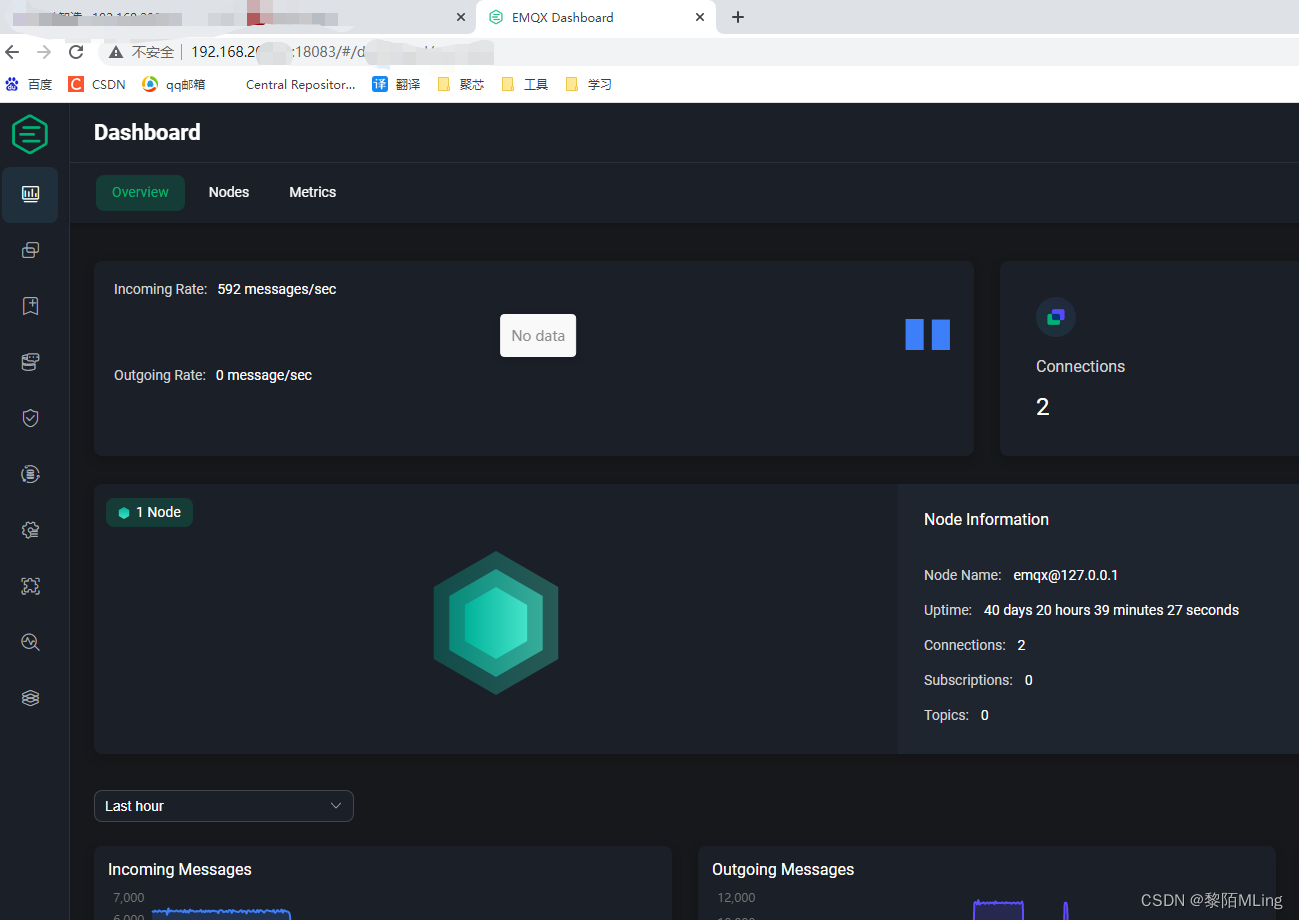Screen dimensions: 1299x920
Task: Click the Last hour dropdown chevron
Action: click(x=336, y=806)
